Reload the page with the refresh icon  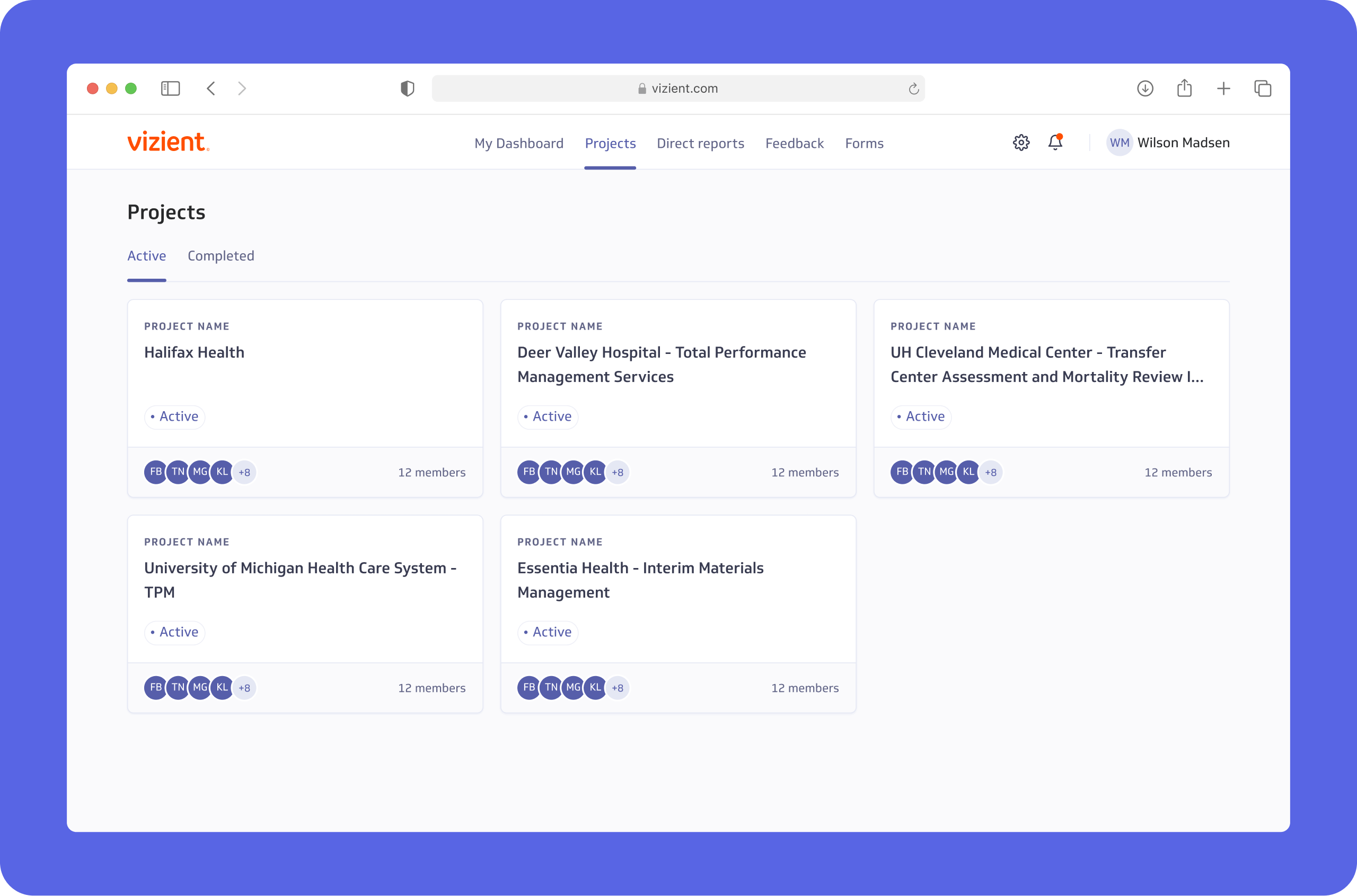[x=913, y=88]
